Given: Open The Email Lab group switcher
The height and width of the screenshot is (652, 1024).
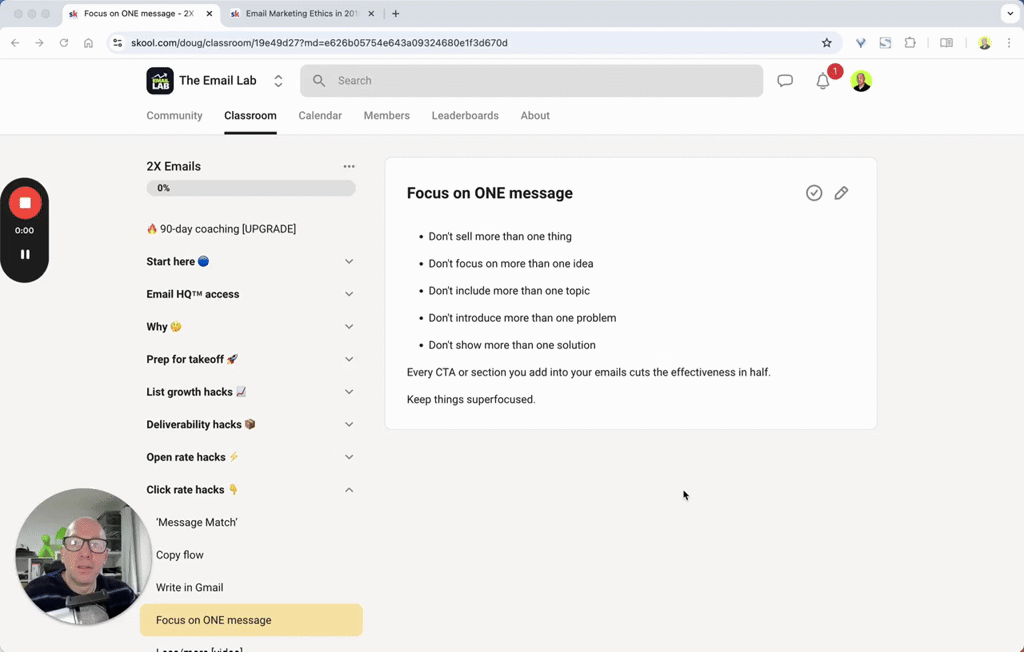Looking at the screenshot, I should (278, 81).
